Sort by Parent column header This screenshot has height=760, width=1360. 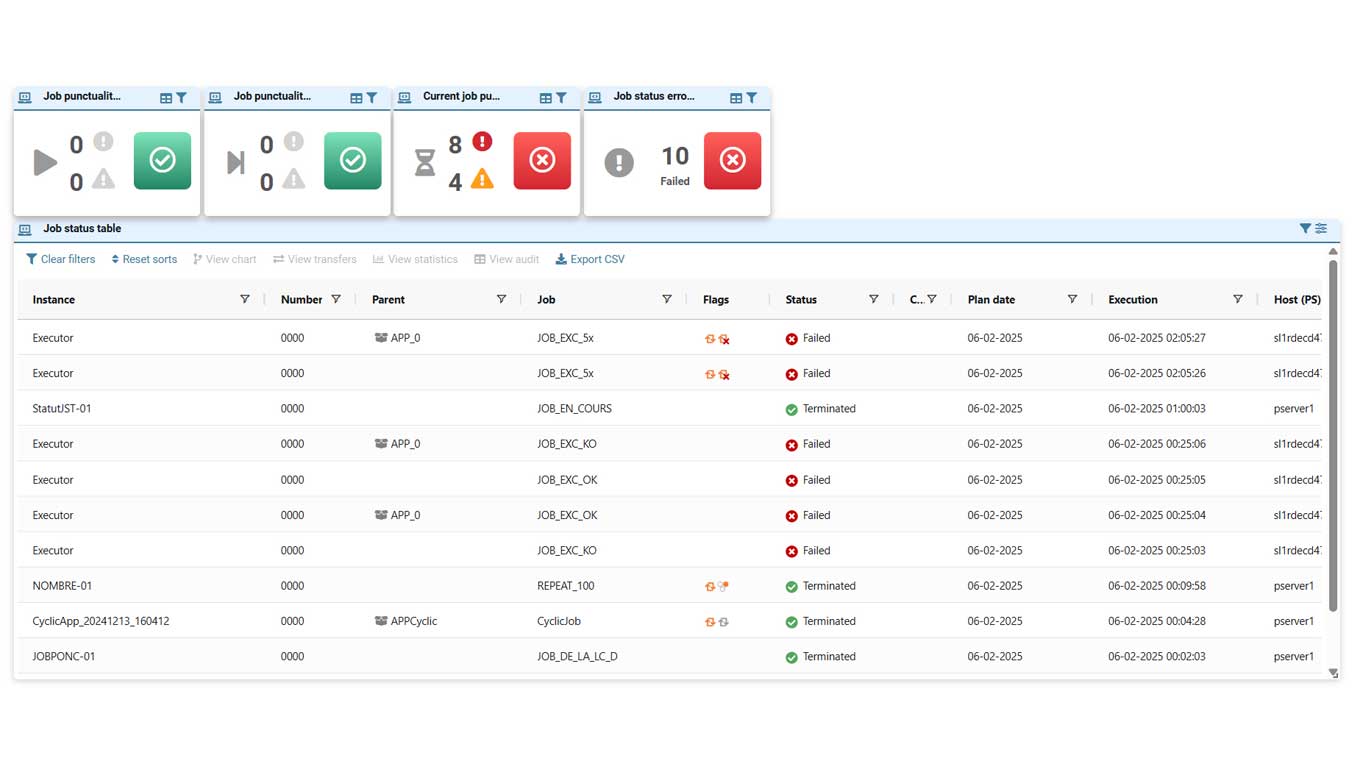[388, 300]
